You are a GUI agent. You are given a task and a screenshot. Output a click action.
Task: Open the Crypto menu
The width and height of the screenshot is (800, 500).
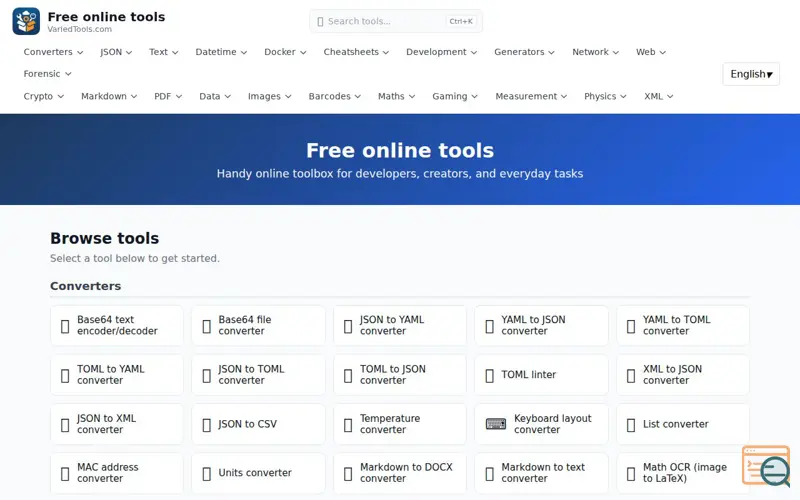tap(43, 96)
